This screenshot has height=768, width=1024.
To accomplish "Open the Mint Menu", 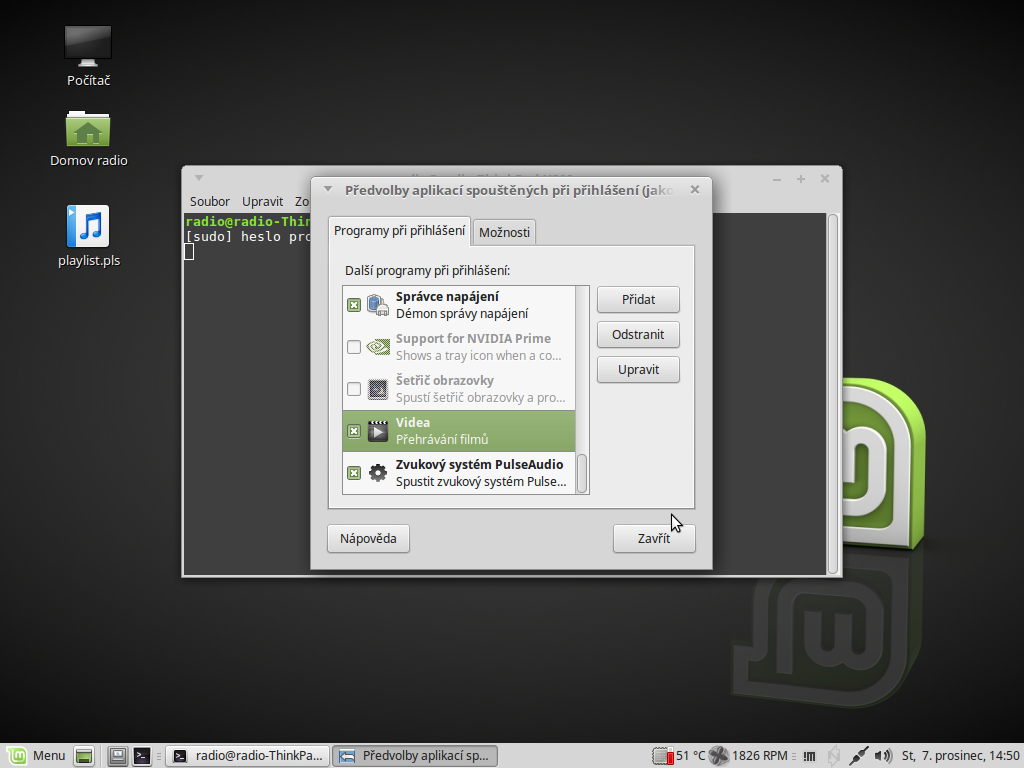I will pos(36,756).
